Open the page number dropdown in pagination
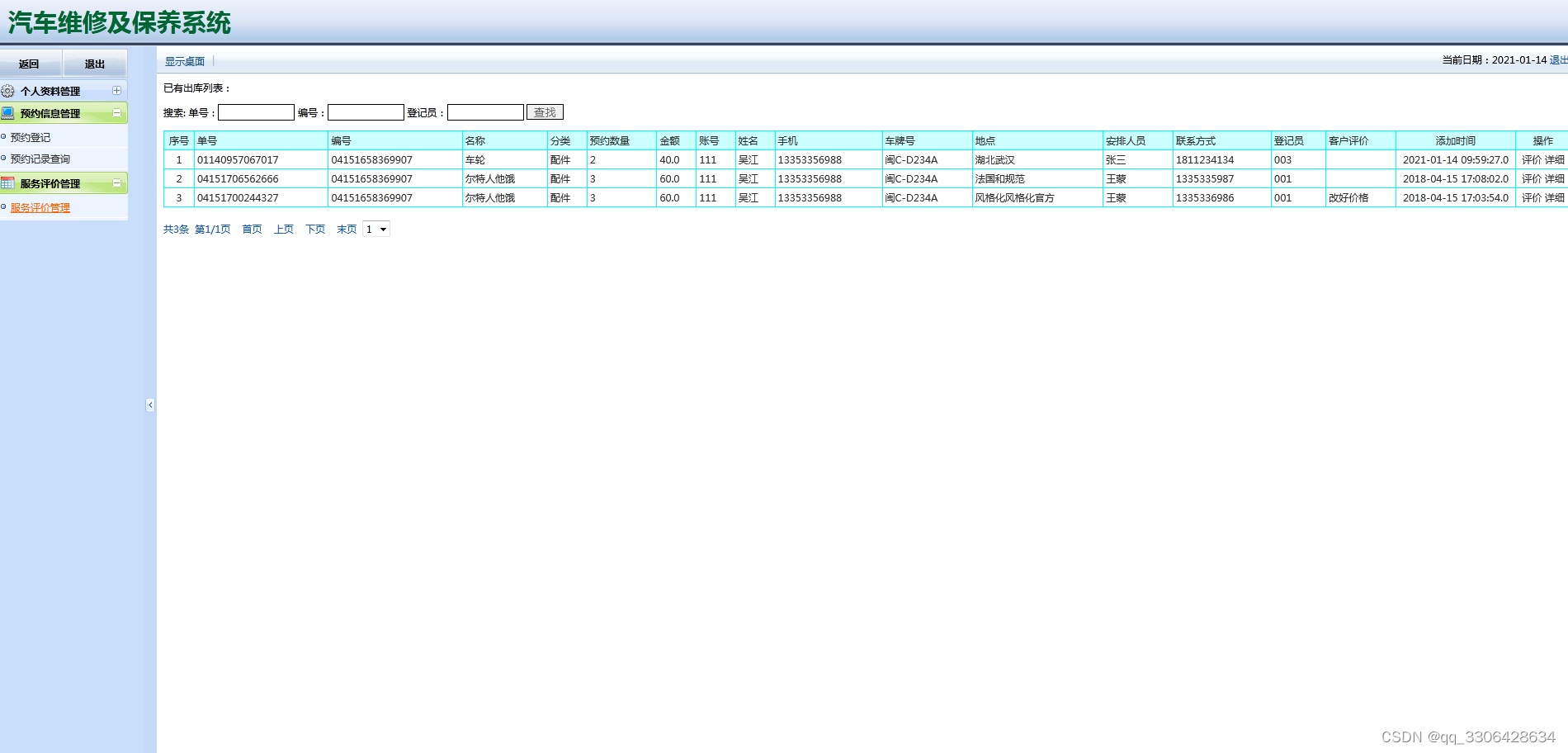 376,230
